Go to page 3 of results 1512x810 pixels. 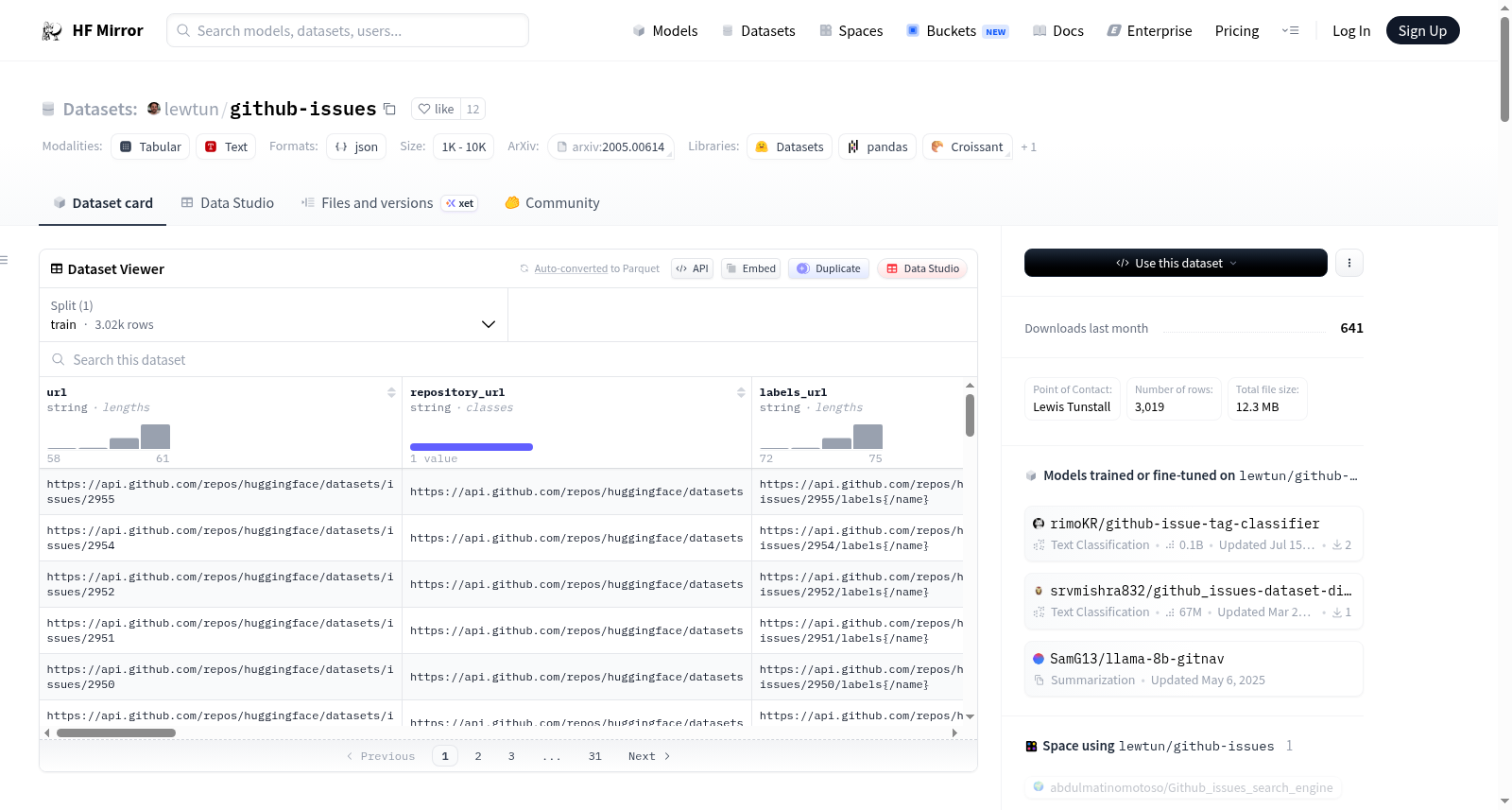coord(511,756)
